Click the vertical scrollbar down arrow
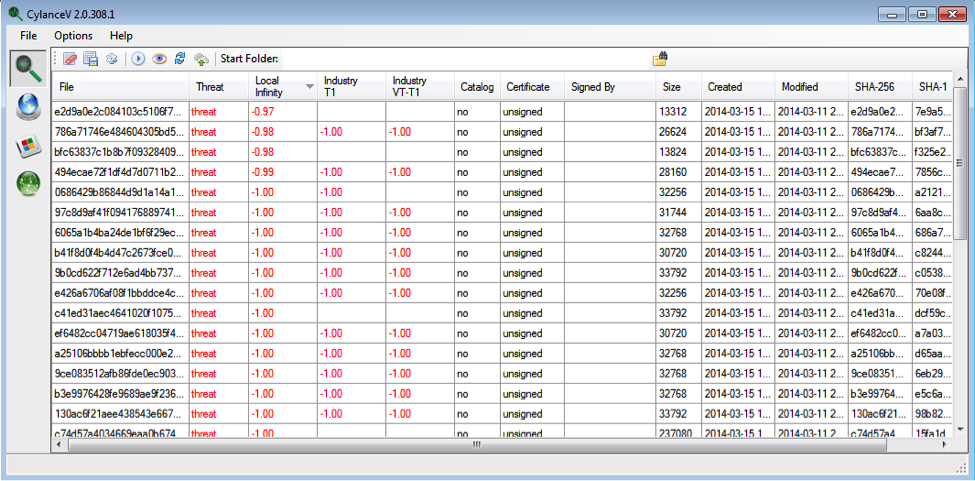The image size is (975, 481). click(959, 429)
